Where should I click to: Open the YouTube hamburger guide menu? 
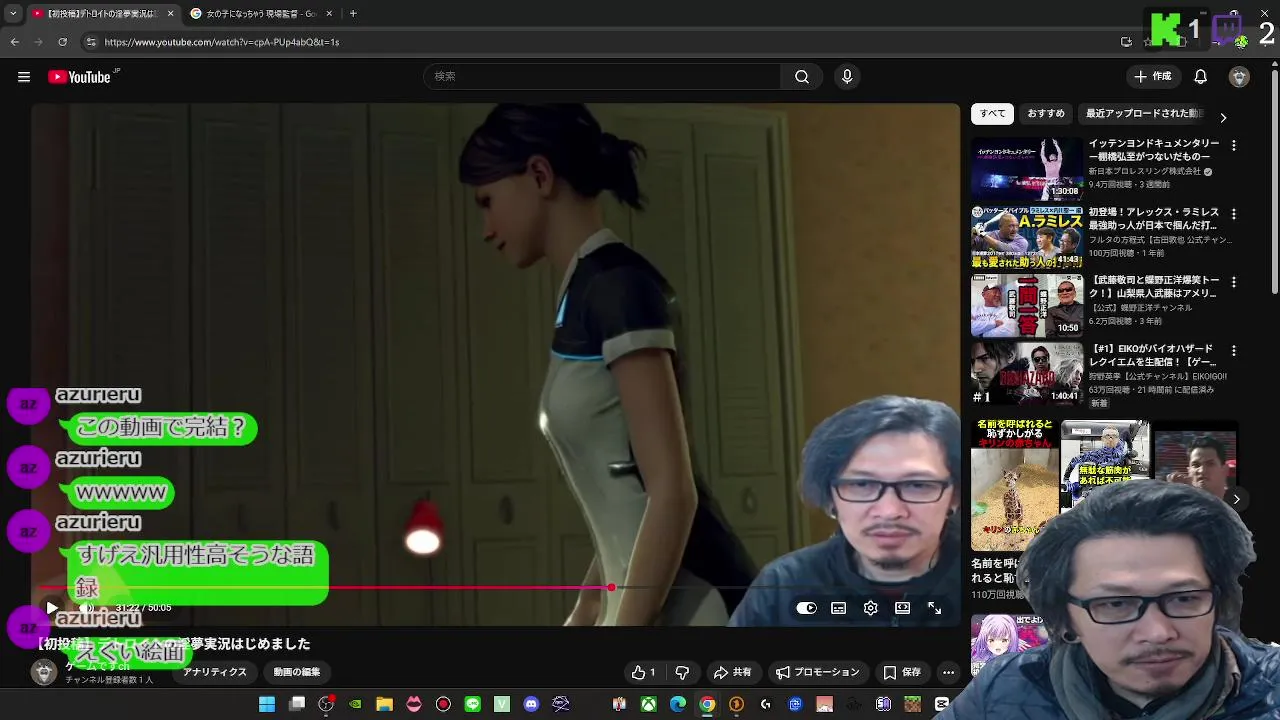tap(24, 77)
